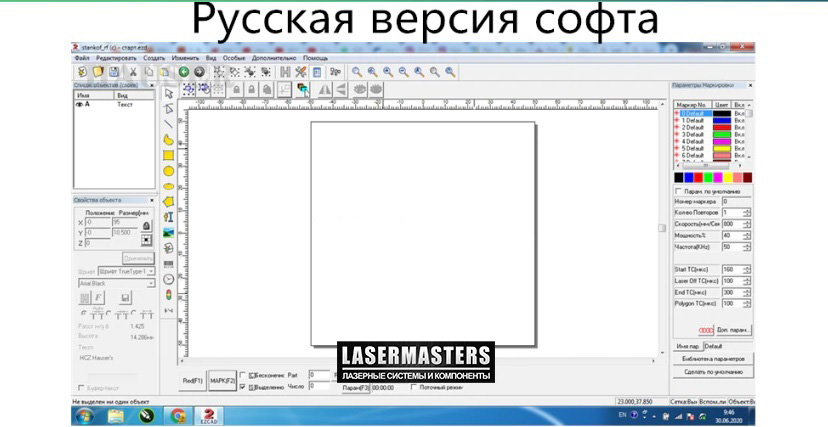Viewport: 828px width, 427px height.
Task: Choose the Circle drawing tool
Action: 169,171
